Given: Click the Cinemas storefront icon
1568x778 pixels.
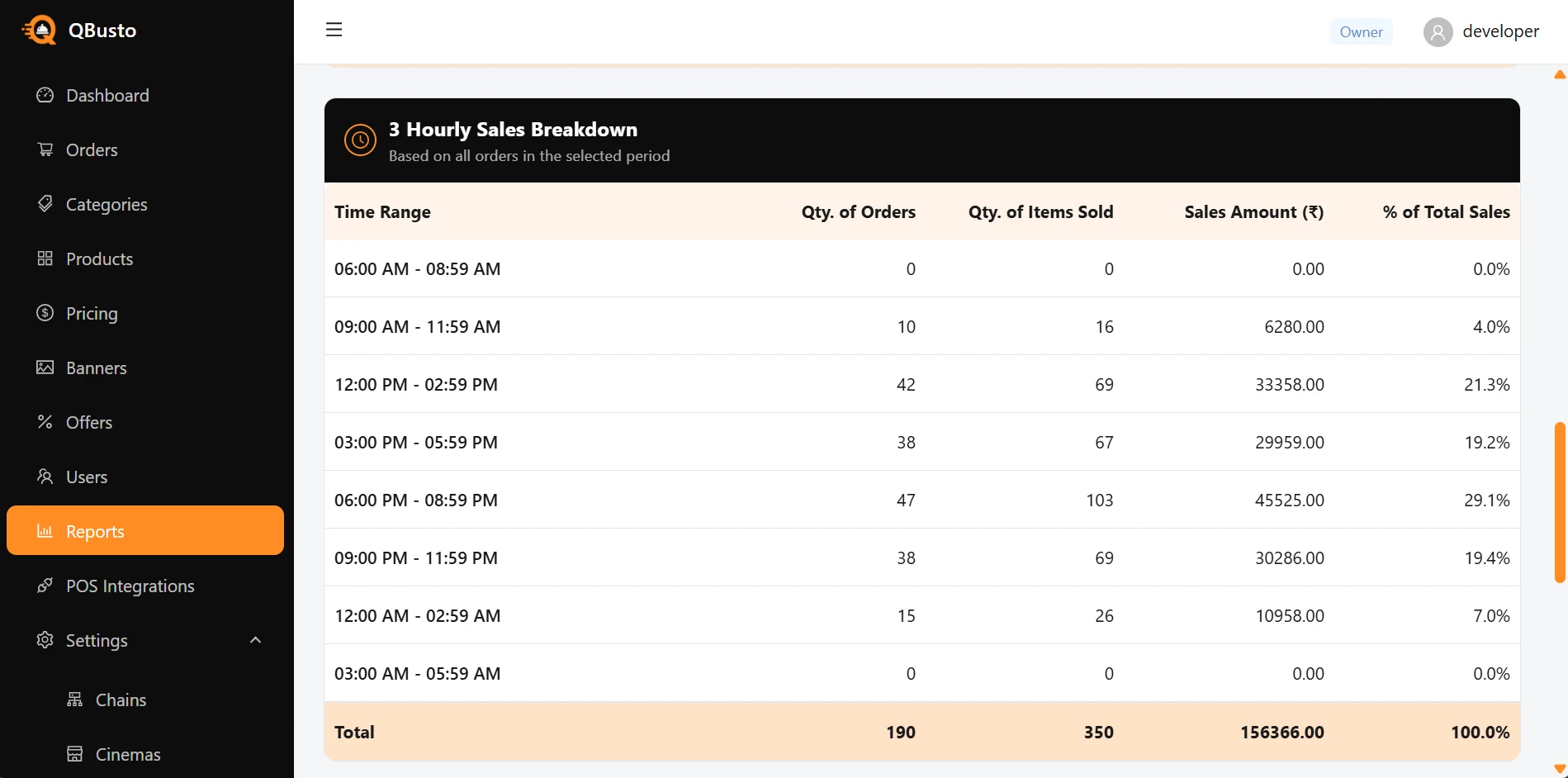Looking at the screenshot, I should [74, 754].
